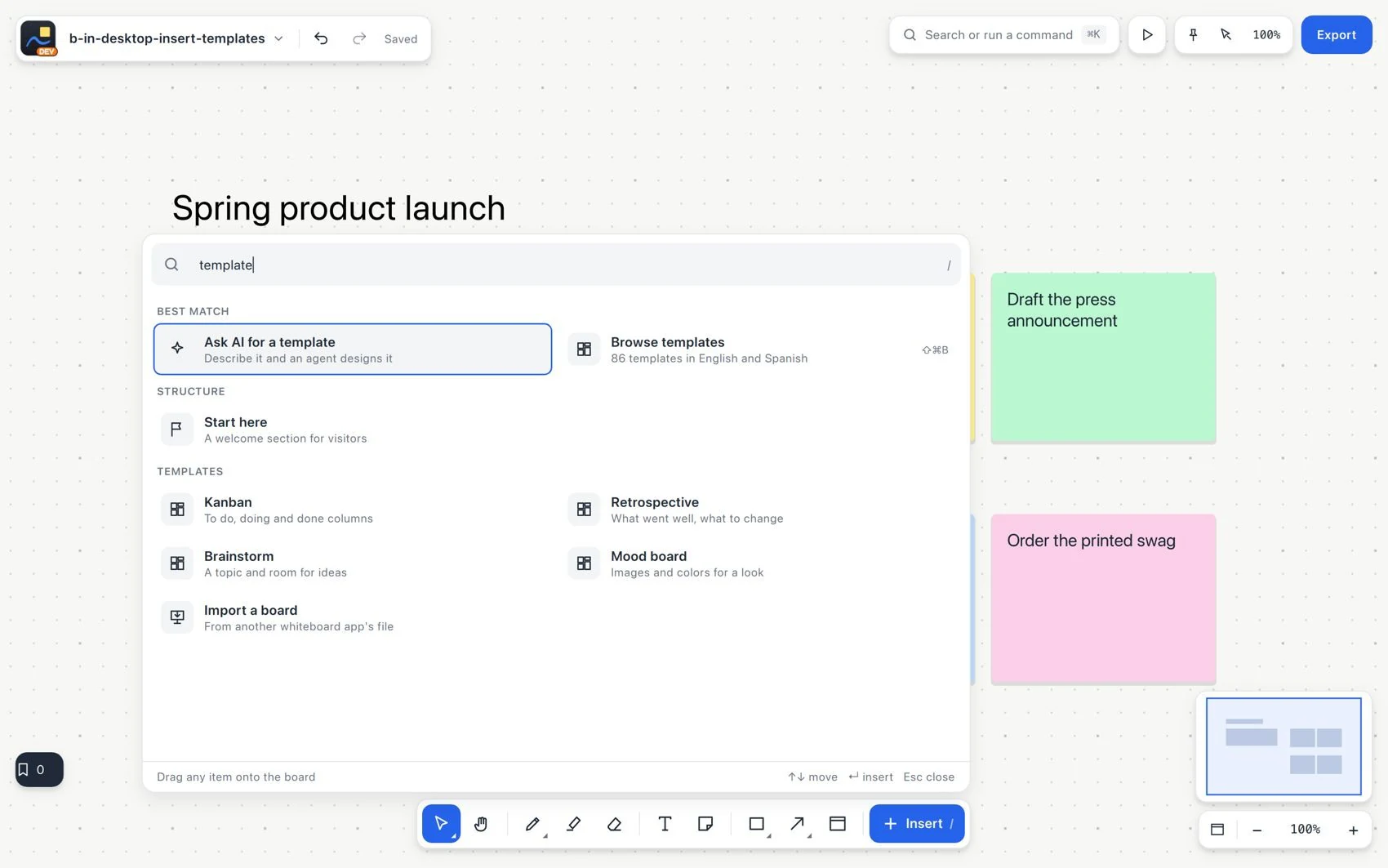1388x868 pixels.
Task: Select Ask AI for a template
Action: click(353, 349)
